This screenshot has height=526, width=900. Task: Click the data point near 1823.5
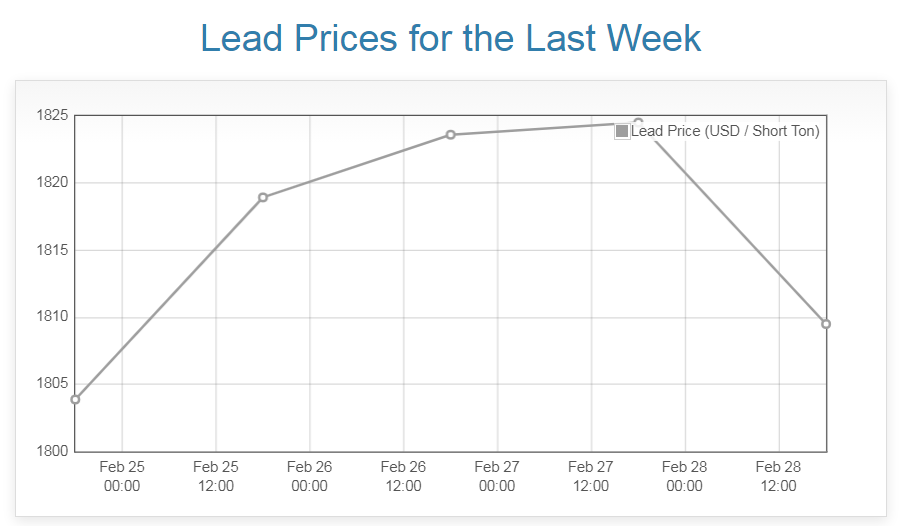click(451, 135)
